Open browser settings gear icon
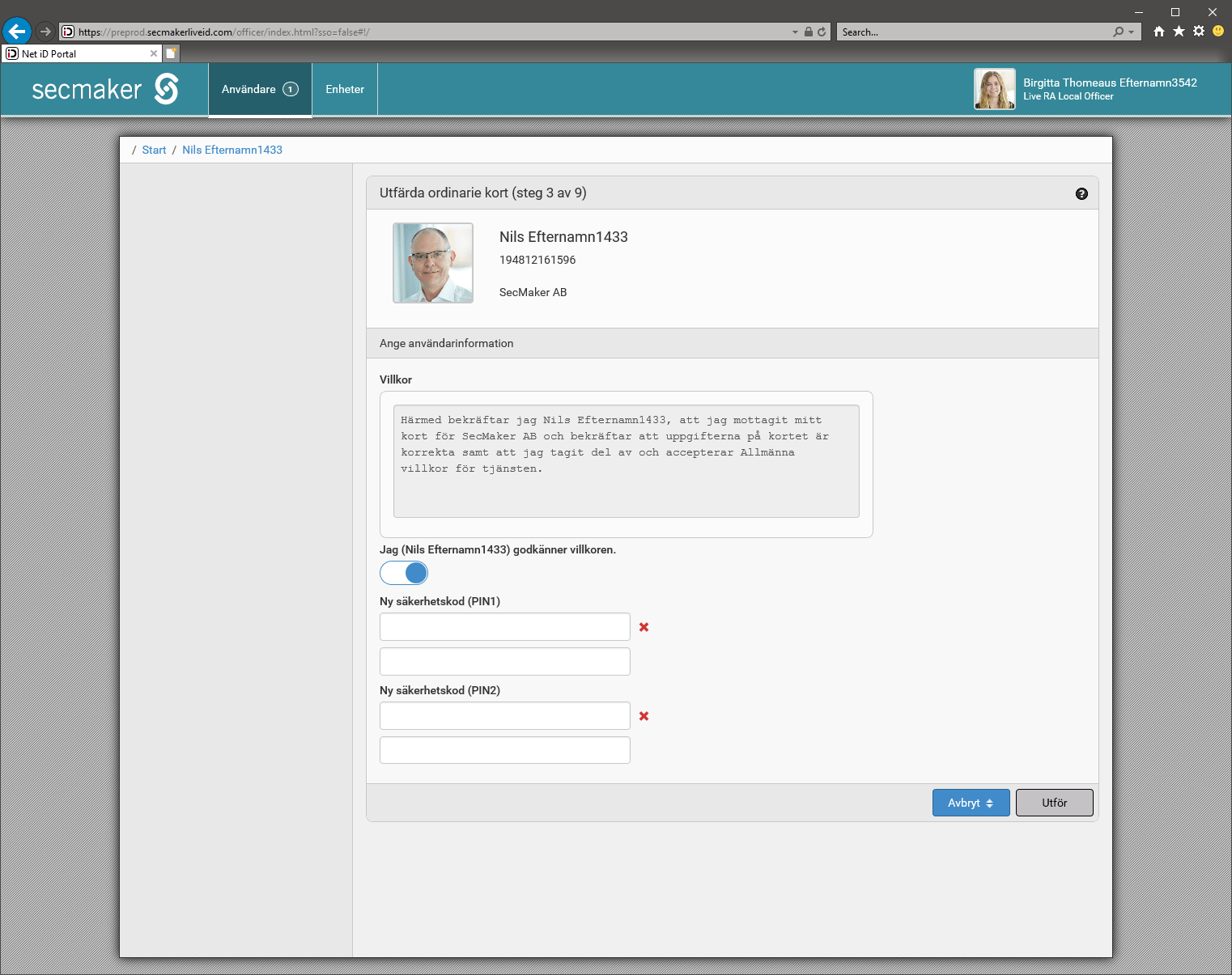1232x975 pixels. 1199,32
